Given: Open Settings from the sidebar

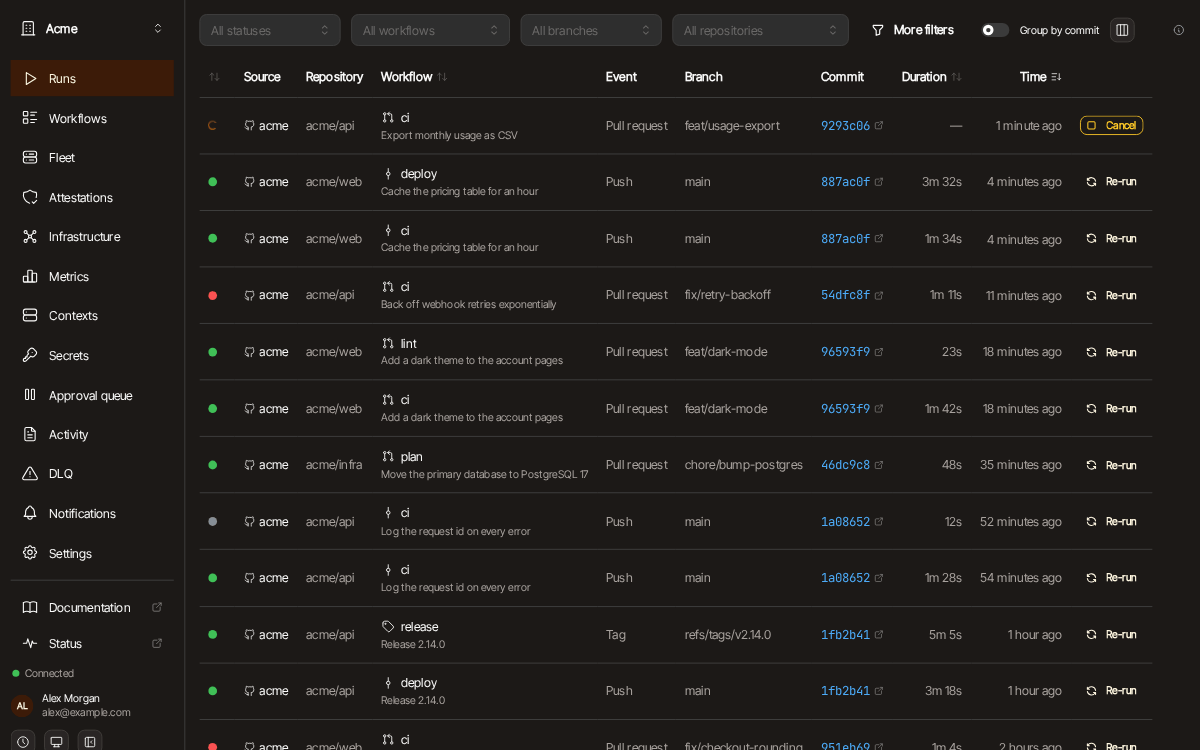Looking at the screenshot, I should (x=92, y=553).
